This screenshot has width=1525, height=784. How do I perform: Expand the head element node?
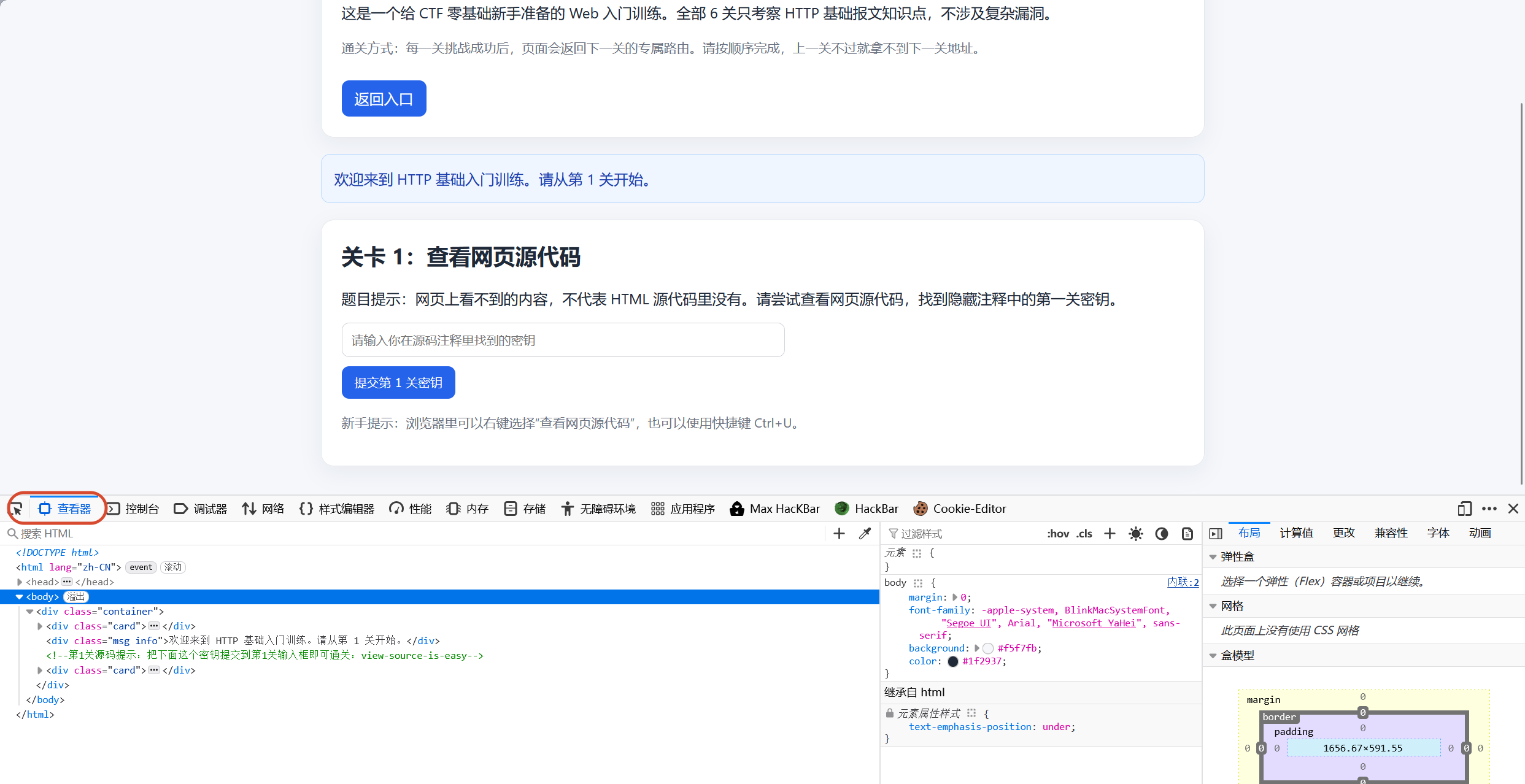20,582
